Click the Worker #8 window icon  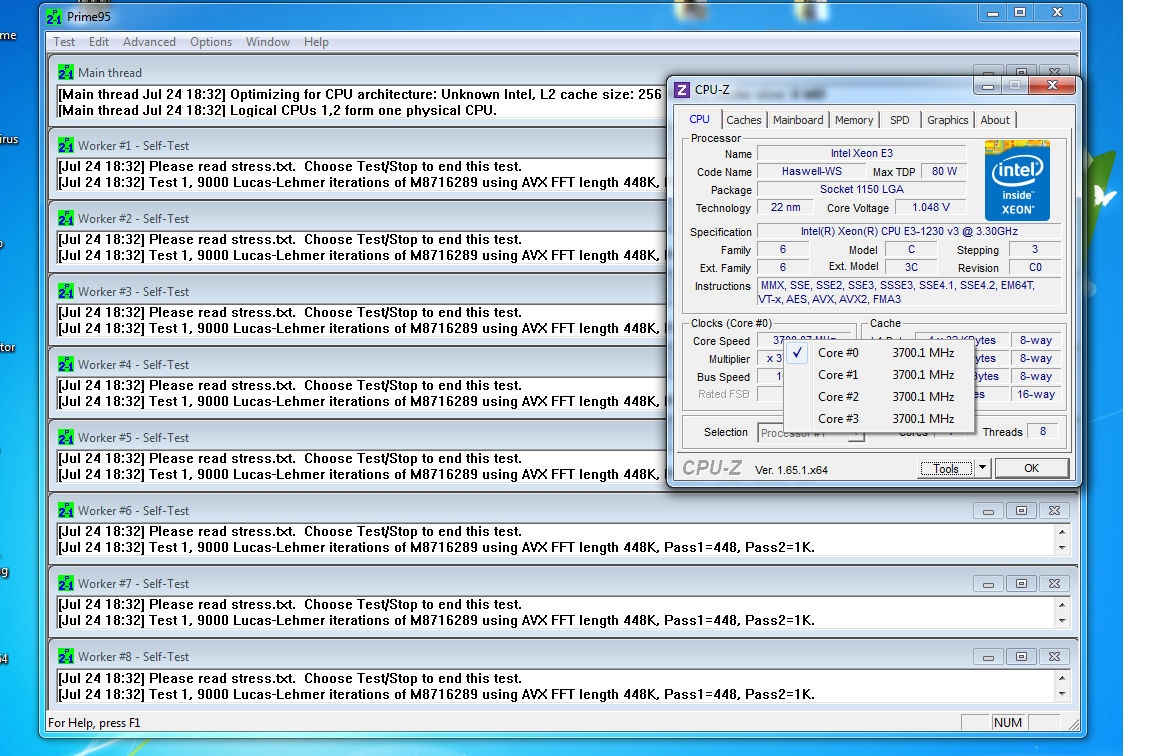pyautogui.click(x=66, y=656)
